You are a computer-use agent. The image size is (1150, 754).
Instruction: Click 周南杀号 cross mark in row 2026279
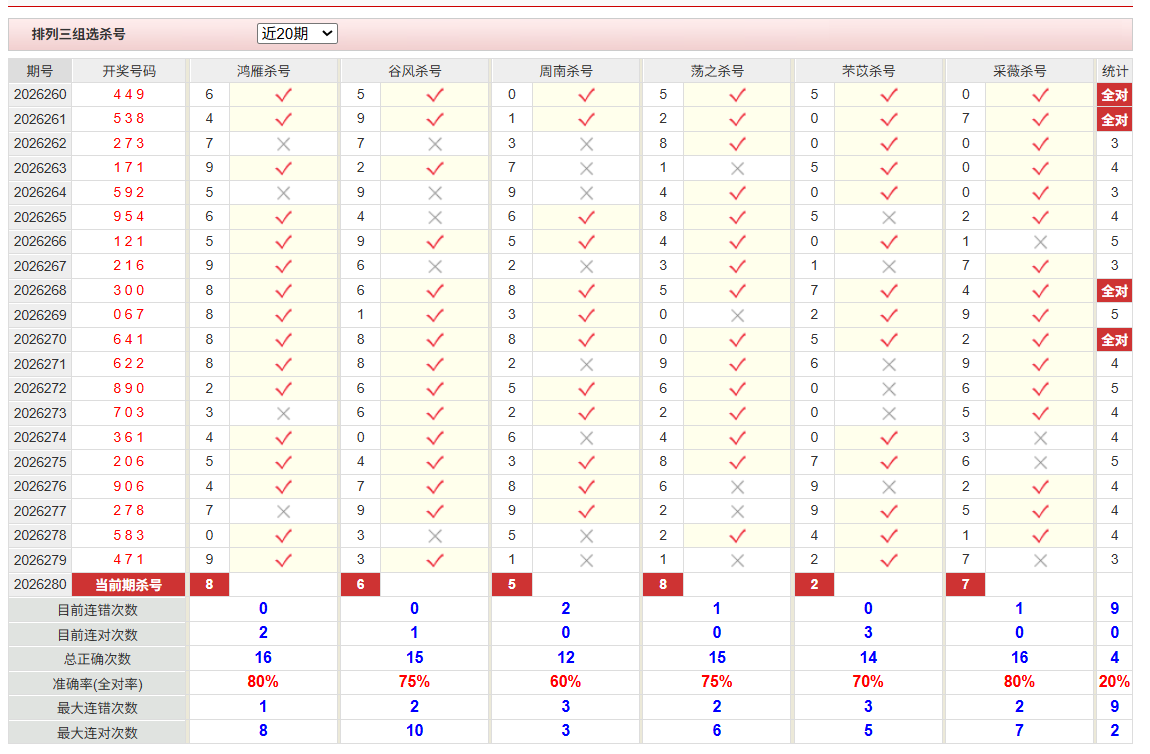point(586,560)
